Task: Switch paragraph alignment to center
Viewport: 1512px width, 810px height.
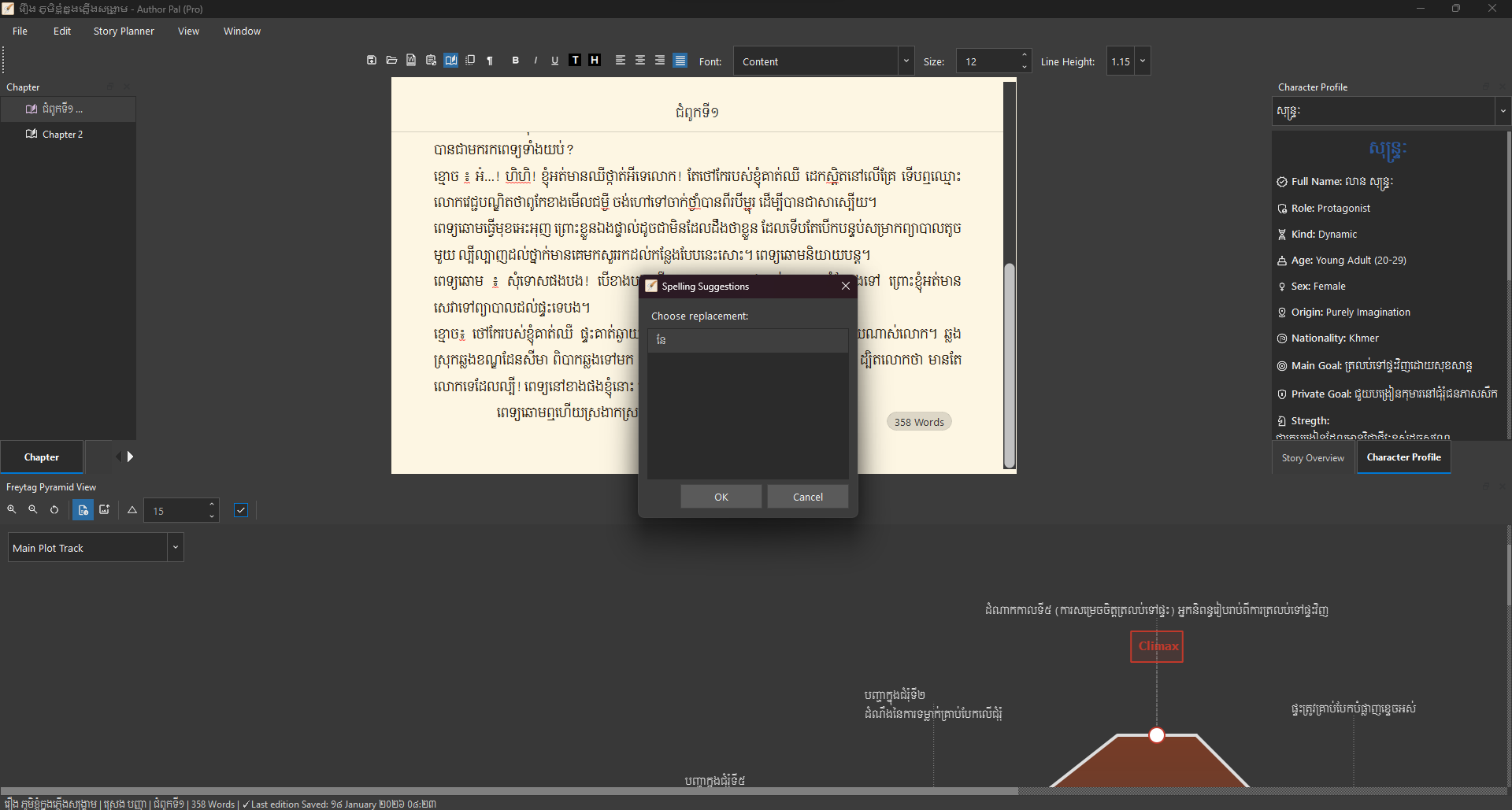Action: [640, 60]
